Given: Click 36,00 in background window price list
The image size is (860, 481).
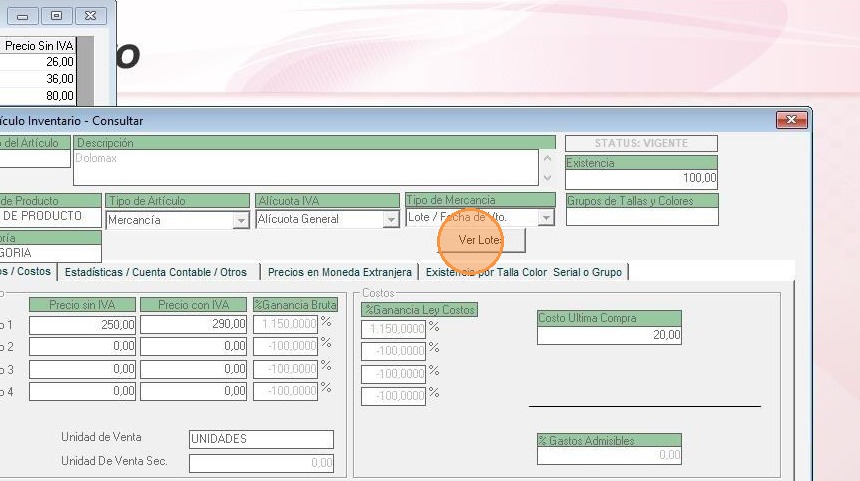Looking at the screenshot, I should (x=60, y=78).
